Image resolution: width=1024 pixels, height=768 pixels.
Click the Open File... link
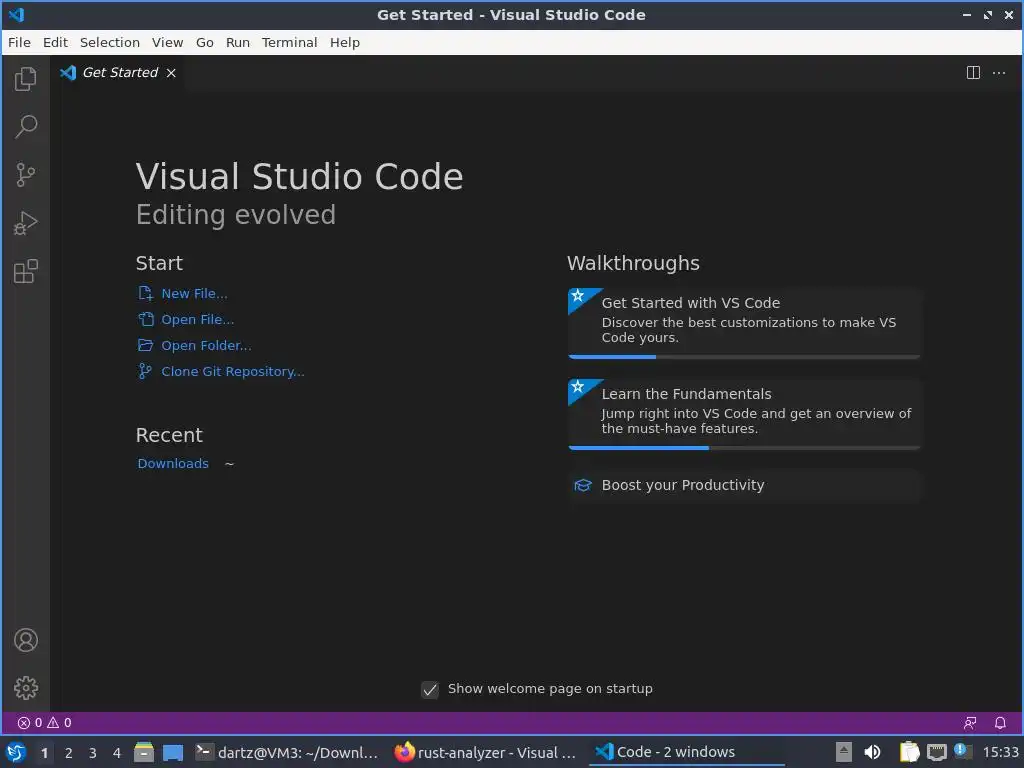tap(186, 319)
